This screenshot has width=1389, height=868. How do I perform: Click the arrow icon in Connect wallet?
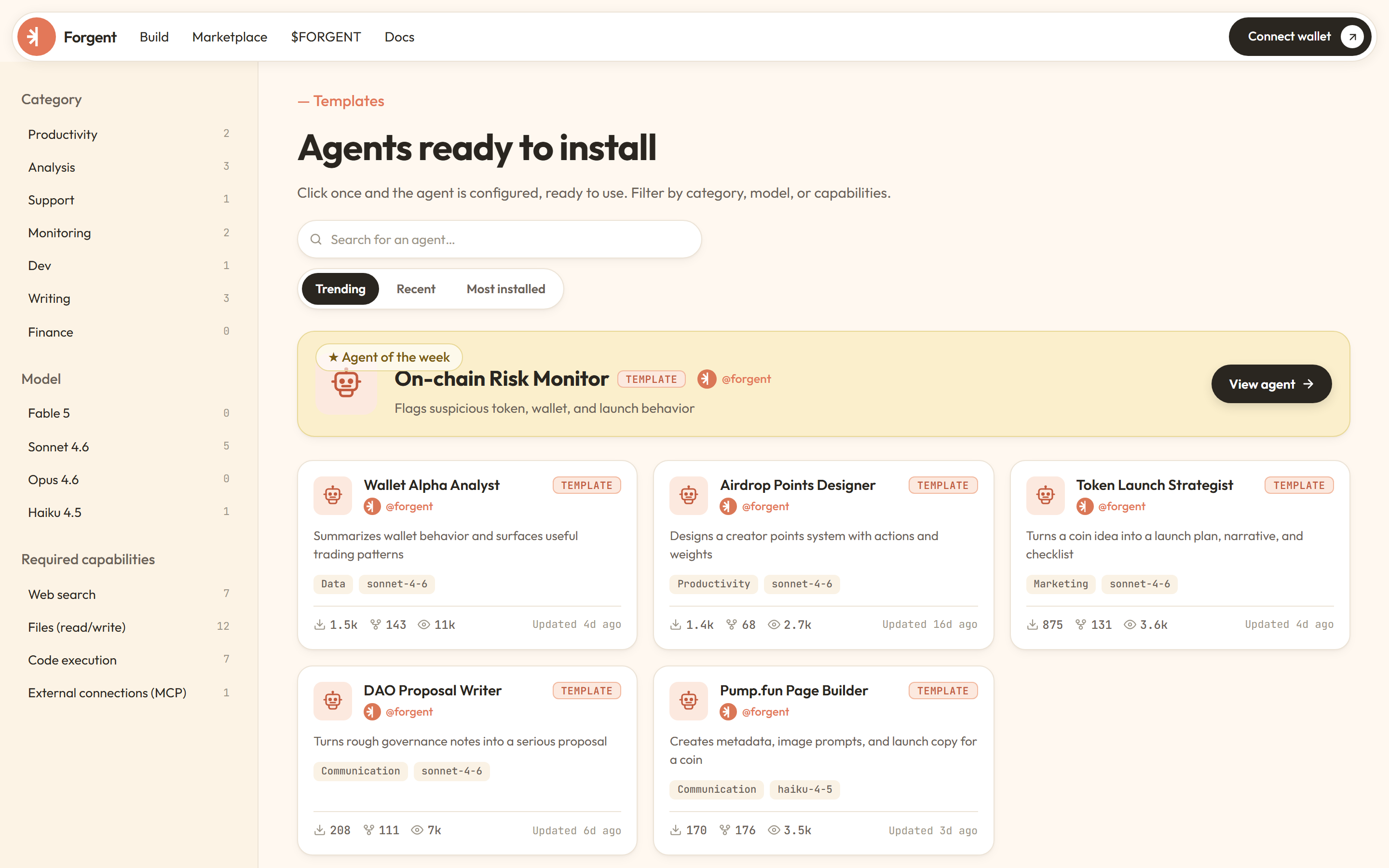pyautogui.click(x=1352, y=37)
